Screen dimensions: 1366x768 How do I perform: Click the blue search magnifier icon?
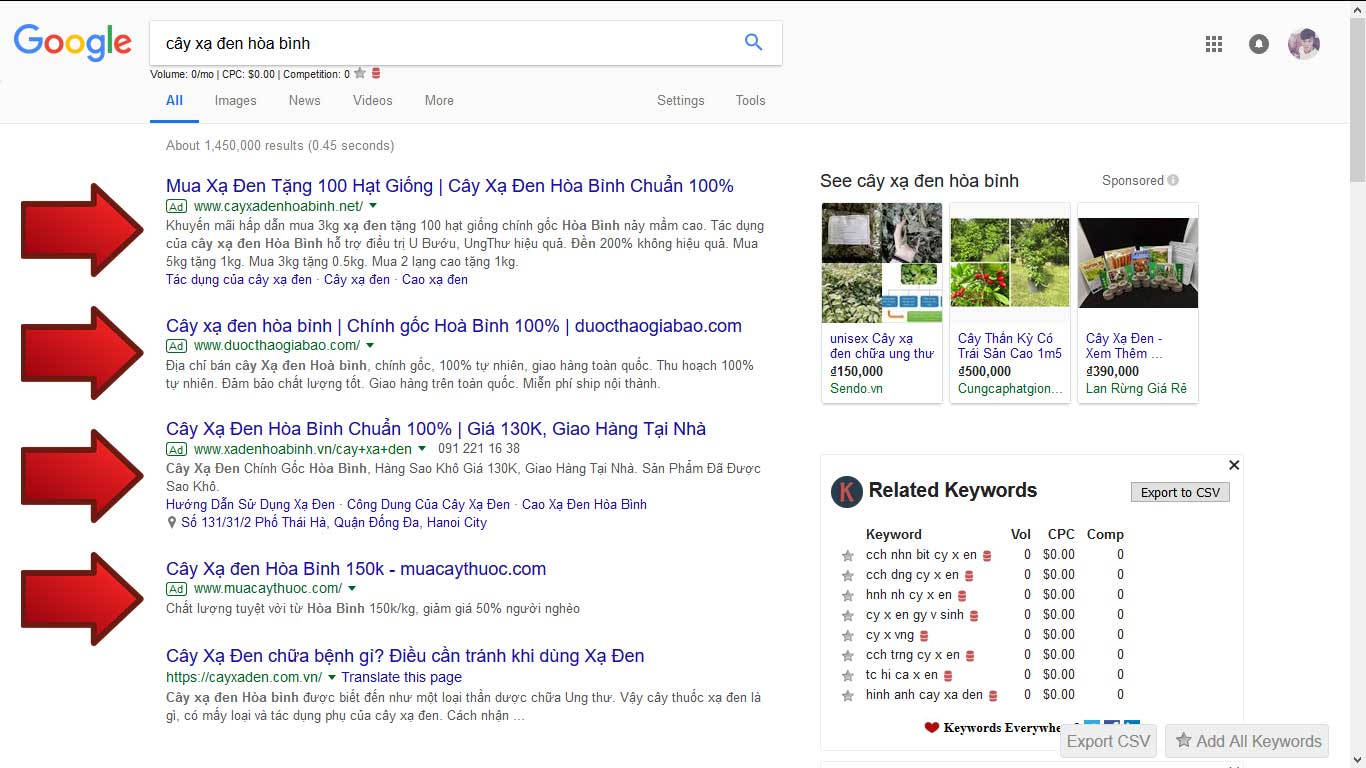click(754, 42)
